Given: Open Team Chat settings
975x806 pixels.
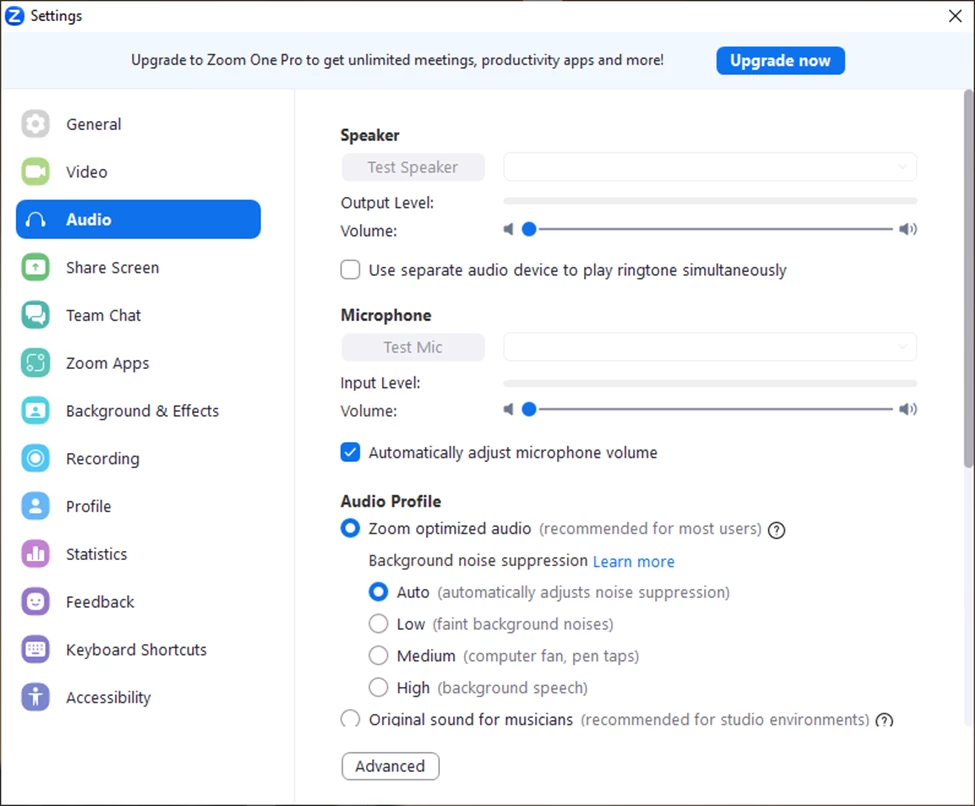Looking at the screenshot, I should (138, 315).
